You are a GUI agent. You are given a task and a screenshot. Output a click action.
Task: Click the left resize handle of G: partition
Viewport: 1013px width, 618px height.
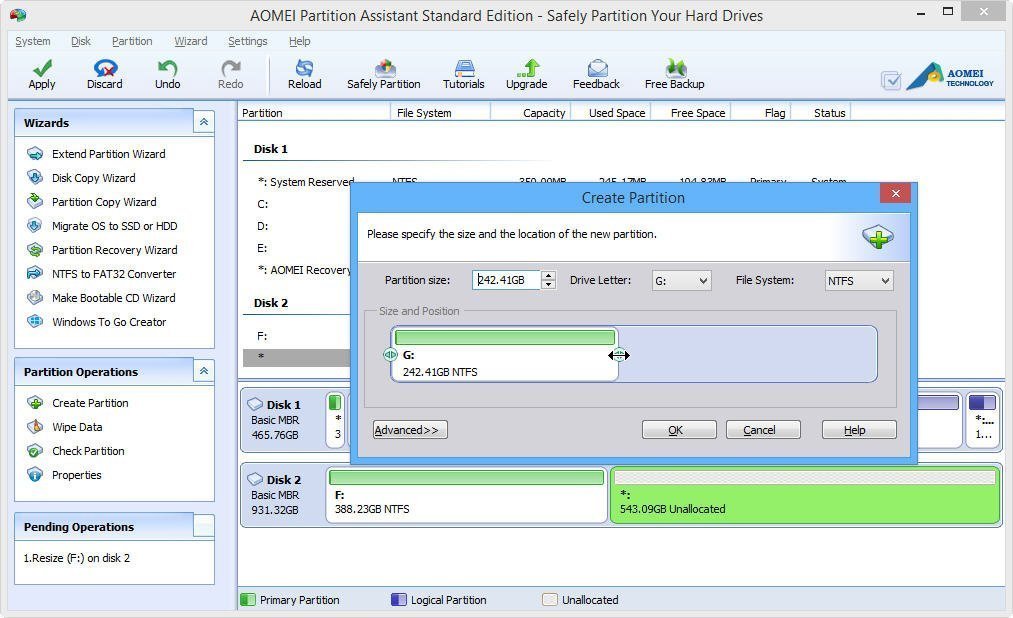(x=390, y=355)
